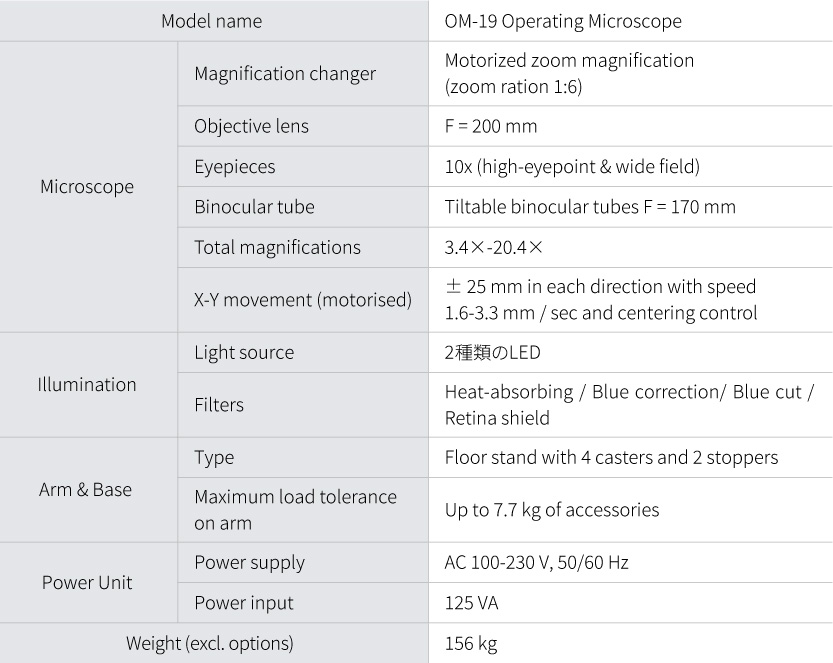Click the "Motorized zoom magnification" value
Viewport: 833px width, 663px height.
pos(568,61)
